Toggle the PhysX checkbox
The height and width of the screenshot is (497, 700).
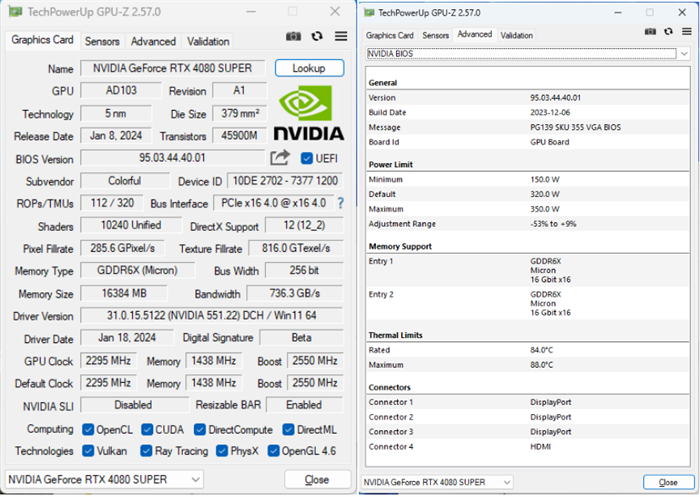(x=222, y=451)
